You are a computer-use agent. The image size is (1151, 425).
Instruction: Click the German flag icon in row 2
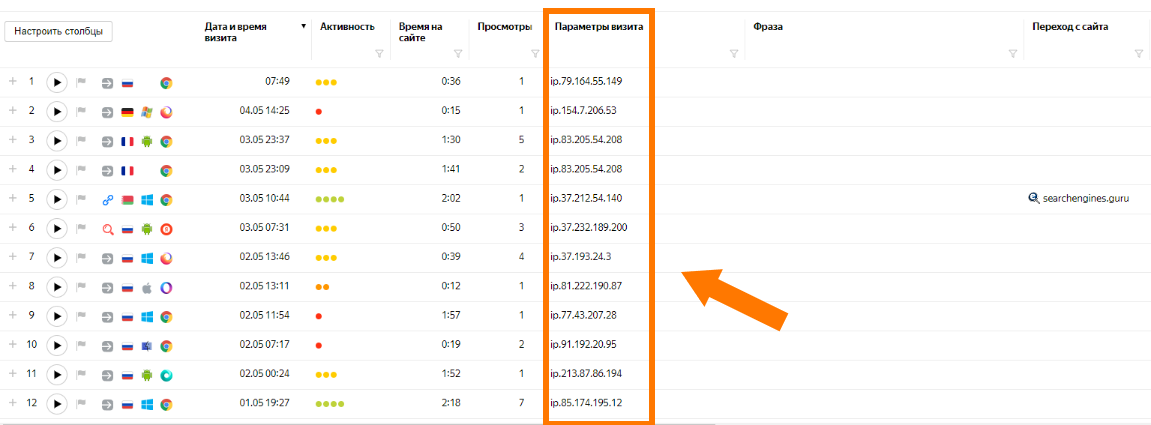click(127, 112)
